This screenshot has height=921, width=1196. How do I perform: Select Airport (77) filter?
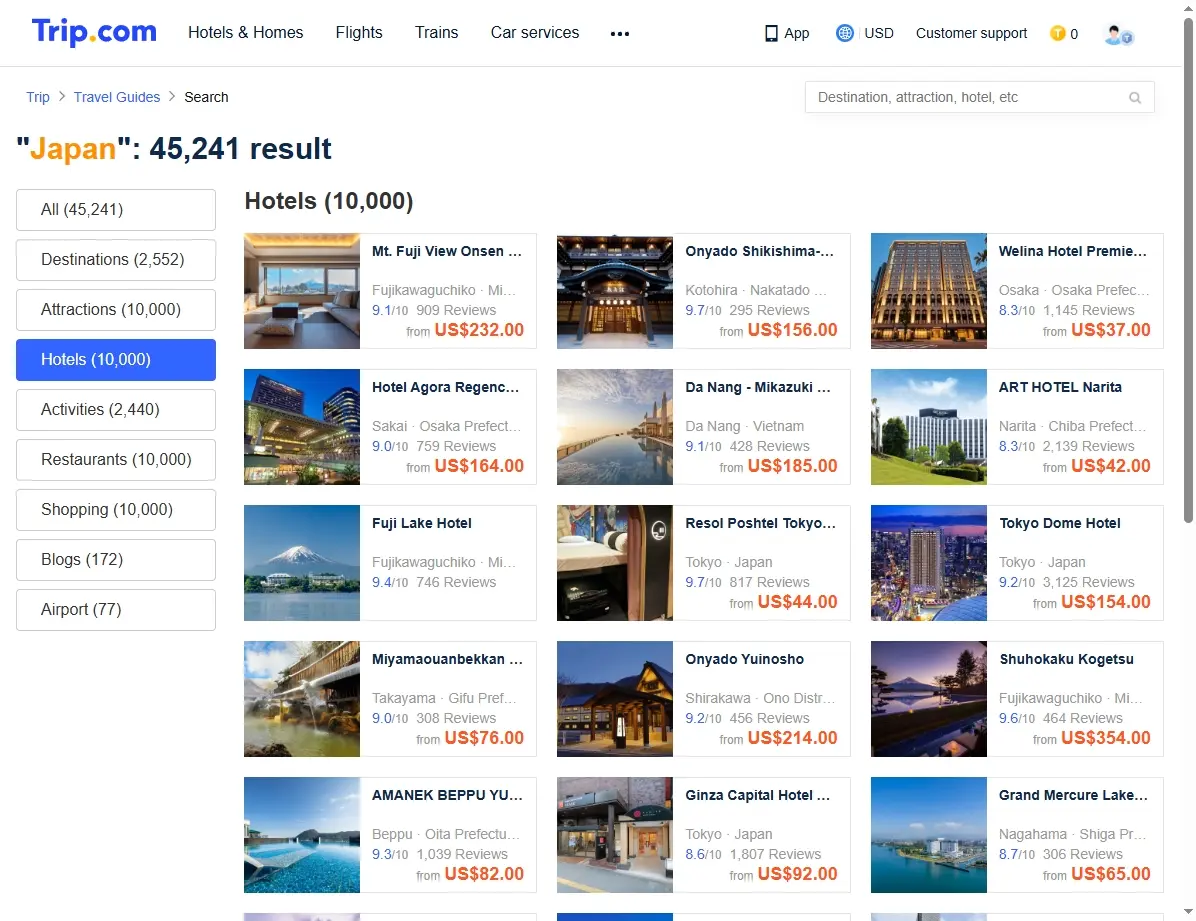[116, 610]
